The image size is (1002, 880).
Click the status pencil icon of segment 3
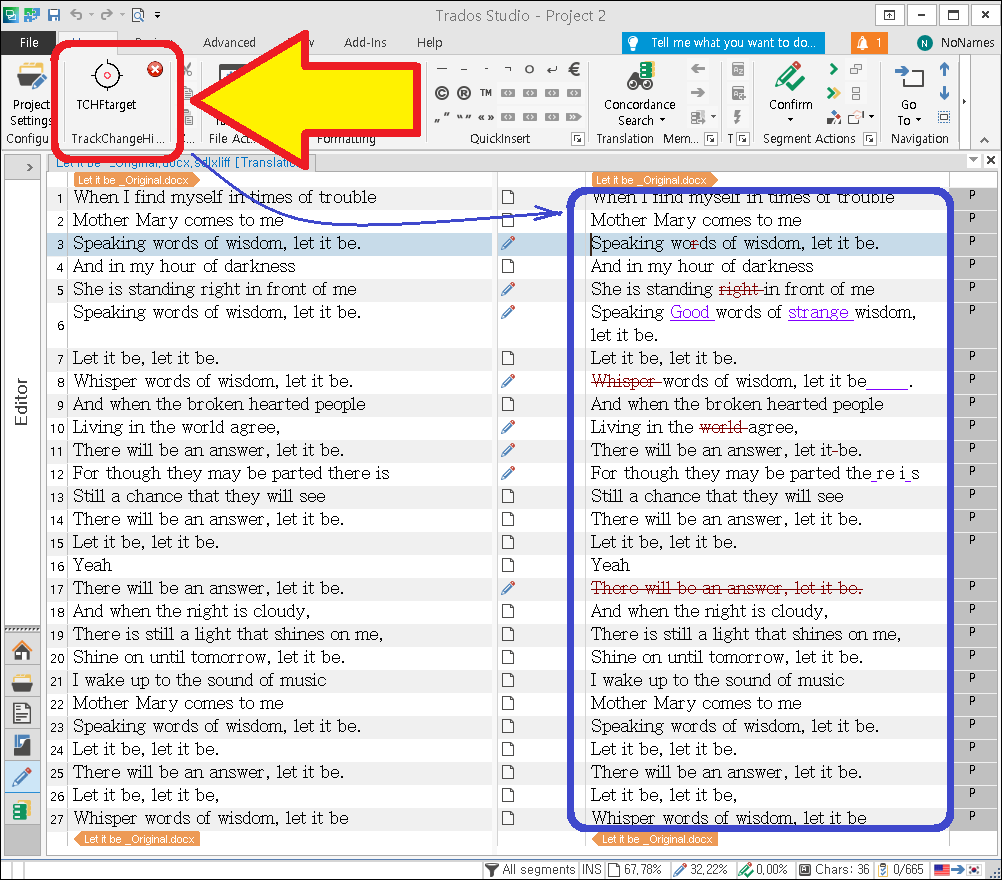[508, 243]
